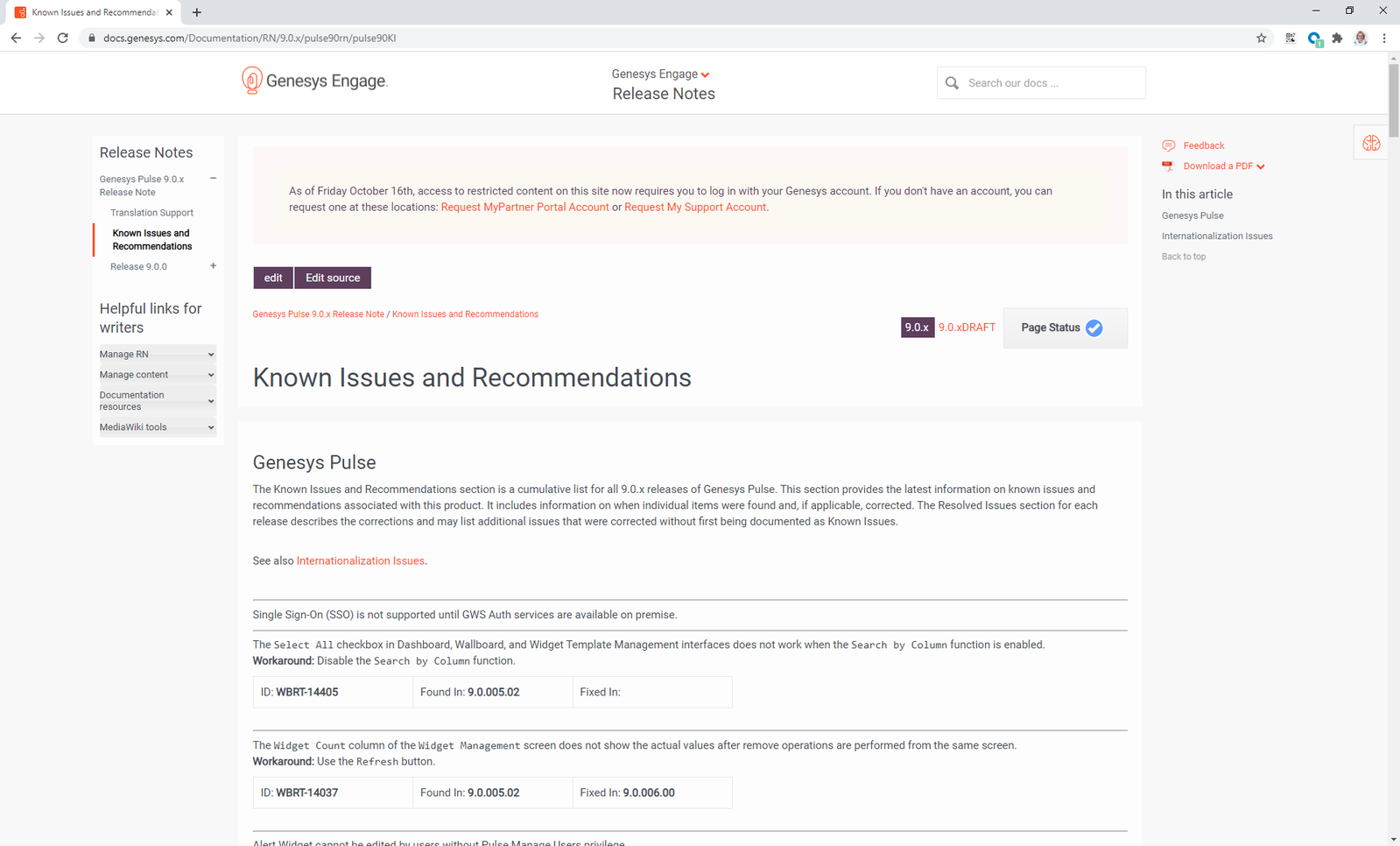
Task: Open the browser extensions puzzle icon
Action: 1337,38
